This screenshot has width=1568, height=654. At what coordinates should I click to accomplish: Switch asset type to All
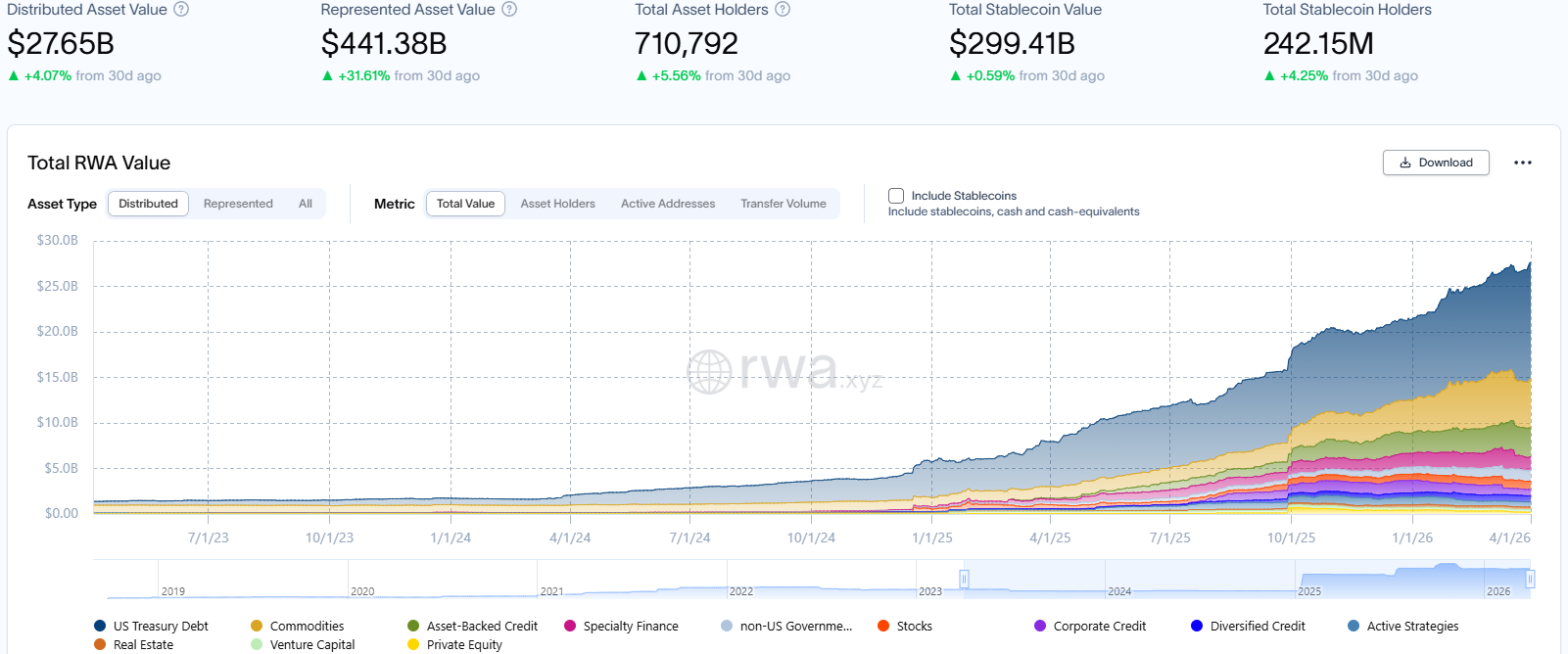click(x=306, y=204)
